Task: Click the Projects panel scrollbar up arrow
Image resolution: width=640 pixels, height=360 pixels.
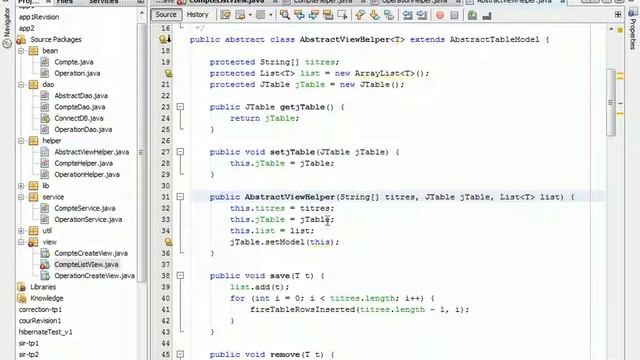Action: coord(142,13)
